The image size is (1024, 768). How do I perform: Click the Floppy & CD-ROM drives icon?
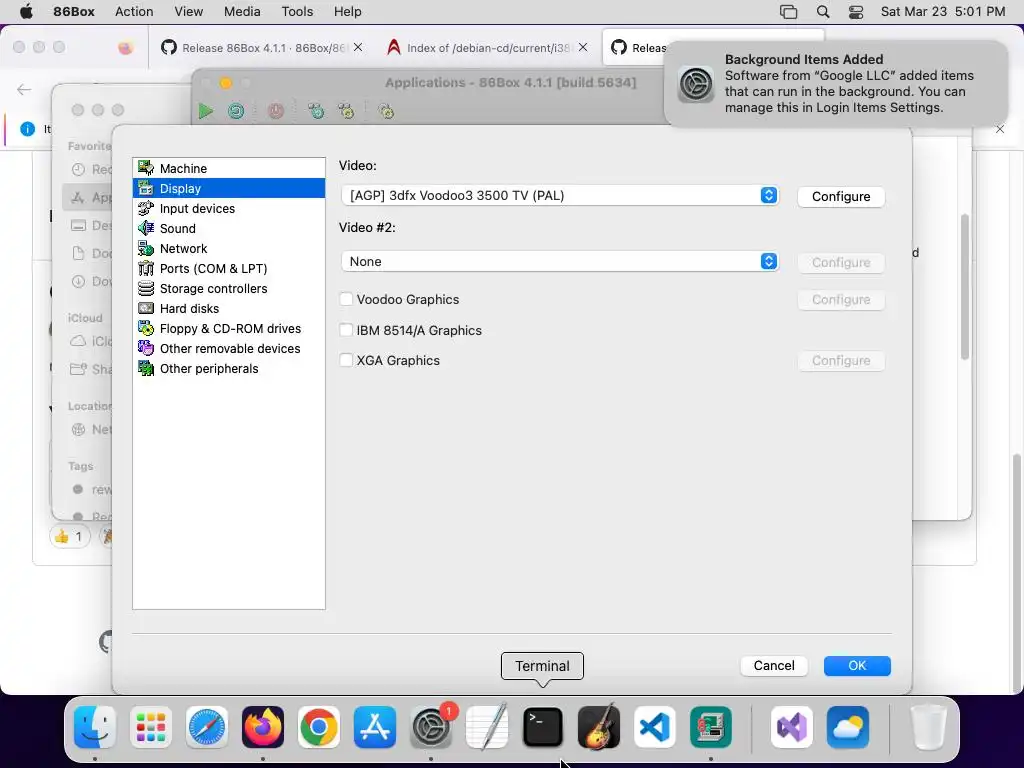146,328
